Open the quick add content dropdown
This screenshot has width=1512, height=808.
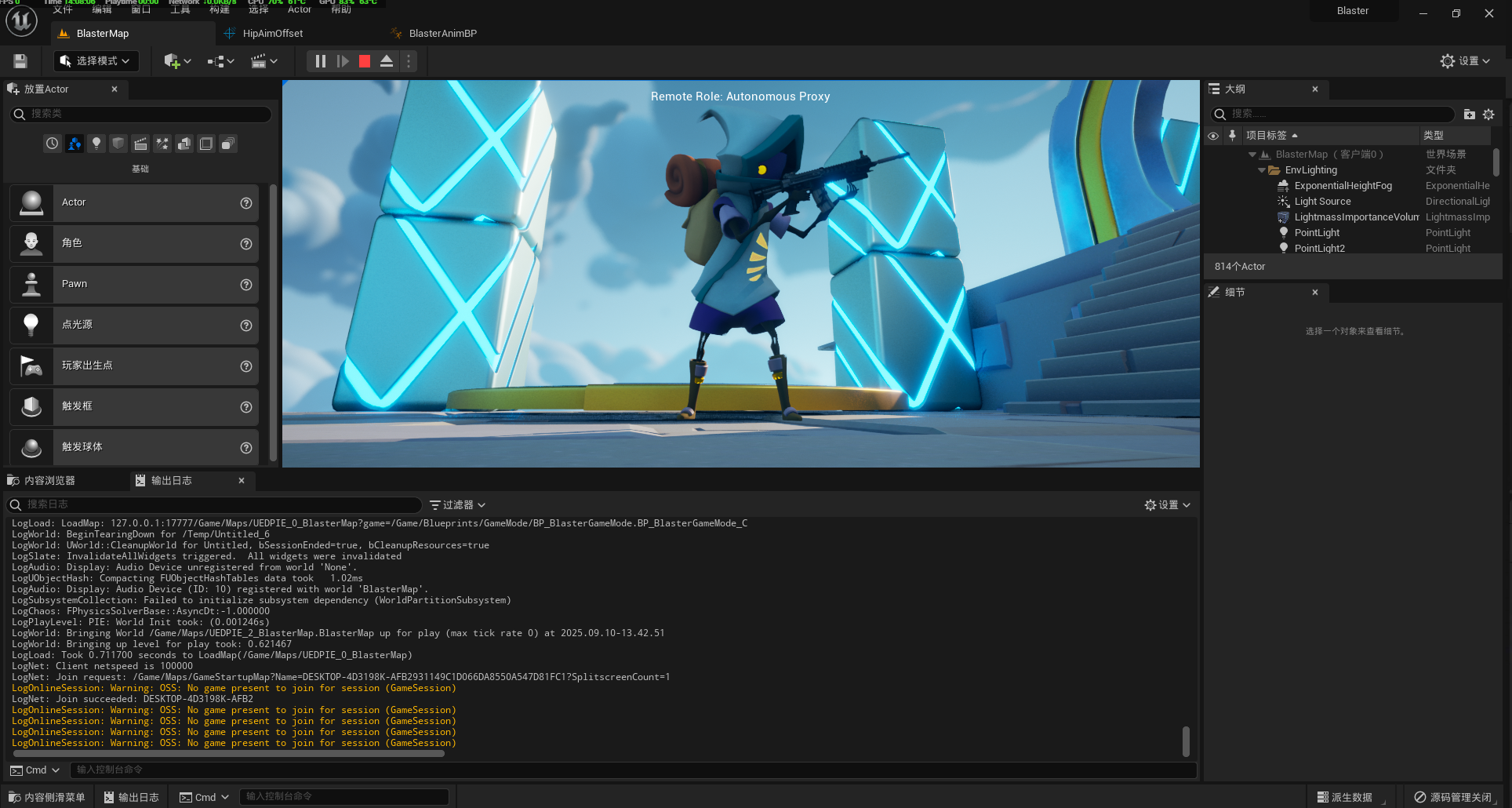click(x=177, y=61)
